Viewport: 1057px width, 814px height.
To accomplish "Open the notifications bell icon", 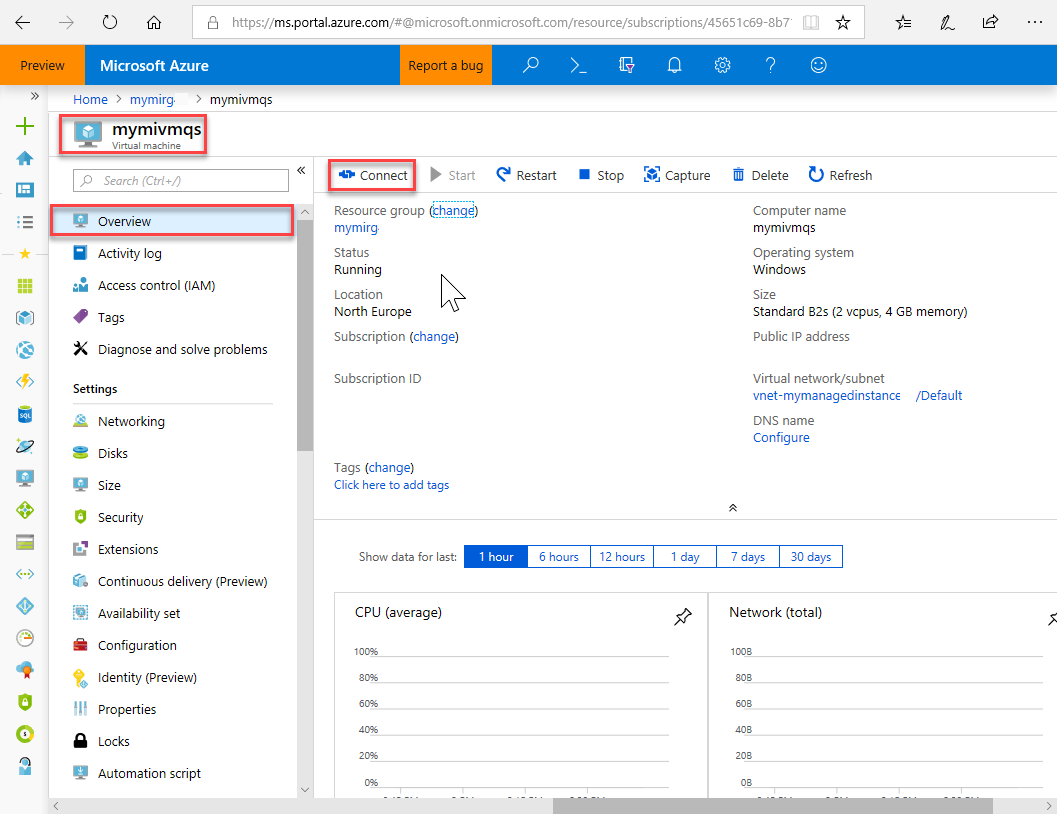I will [675, 65].
